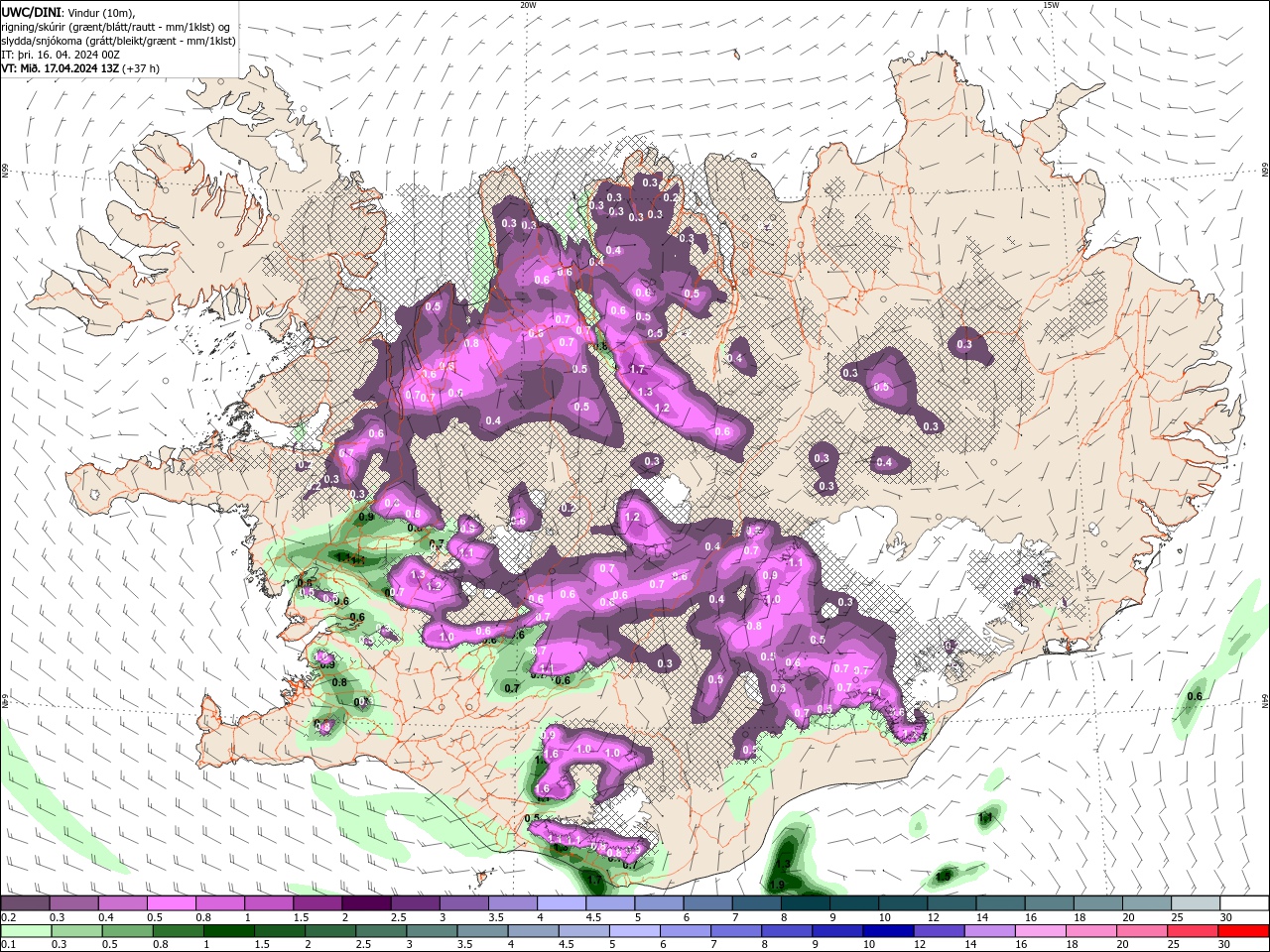Select the dark mauve 0.2 snow legend swatch
This screenshot has height=952, width=1270.
[25, 903]
